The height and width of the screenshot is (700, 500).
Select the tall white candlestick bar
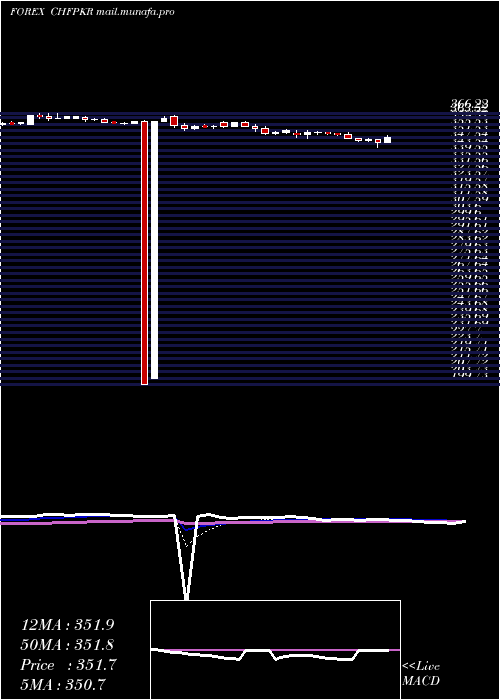click(154, 250)
